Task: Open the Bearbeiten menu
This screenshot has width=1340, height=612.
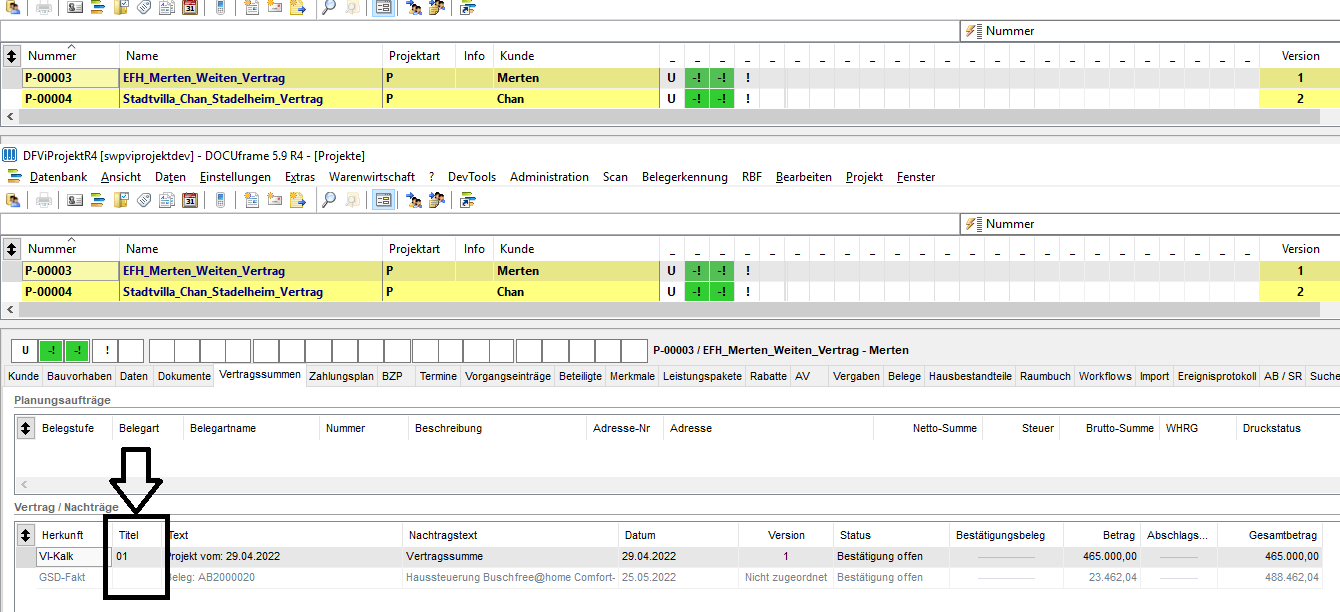Action: [x=804, y=177]
